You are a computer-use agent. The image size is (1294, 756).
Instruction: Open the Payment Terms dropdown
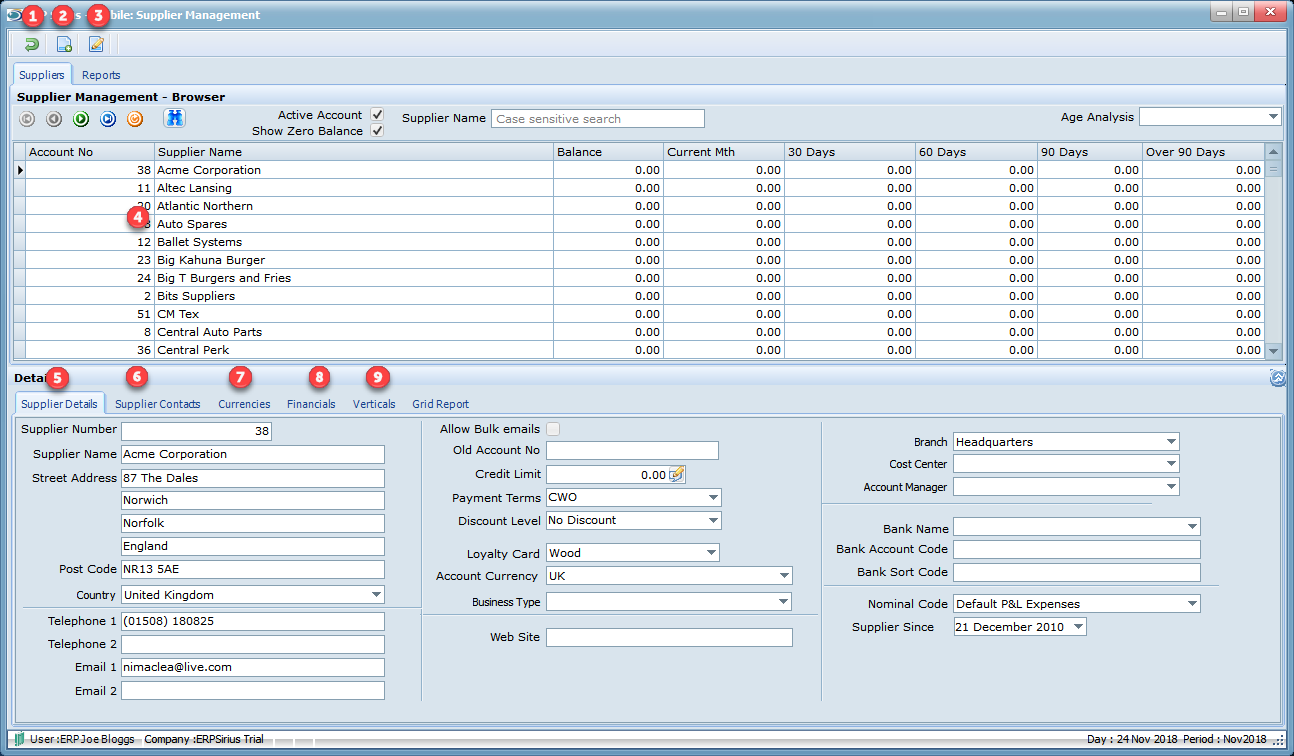(x=713, y=497)
